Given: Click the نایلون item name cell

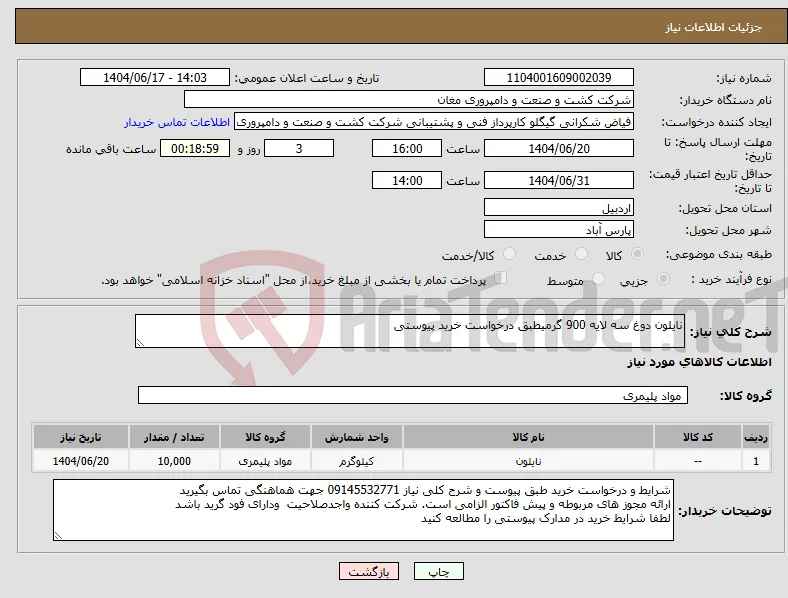Looking at the screenshot, I should click(528, 461).
